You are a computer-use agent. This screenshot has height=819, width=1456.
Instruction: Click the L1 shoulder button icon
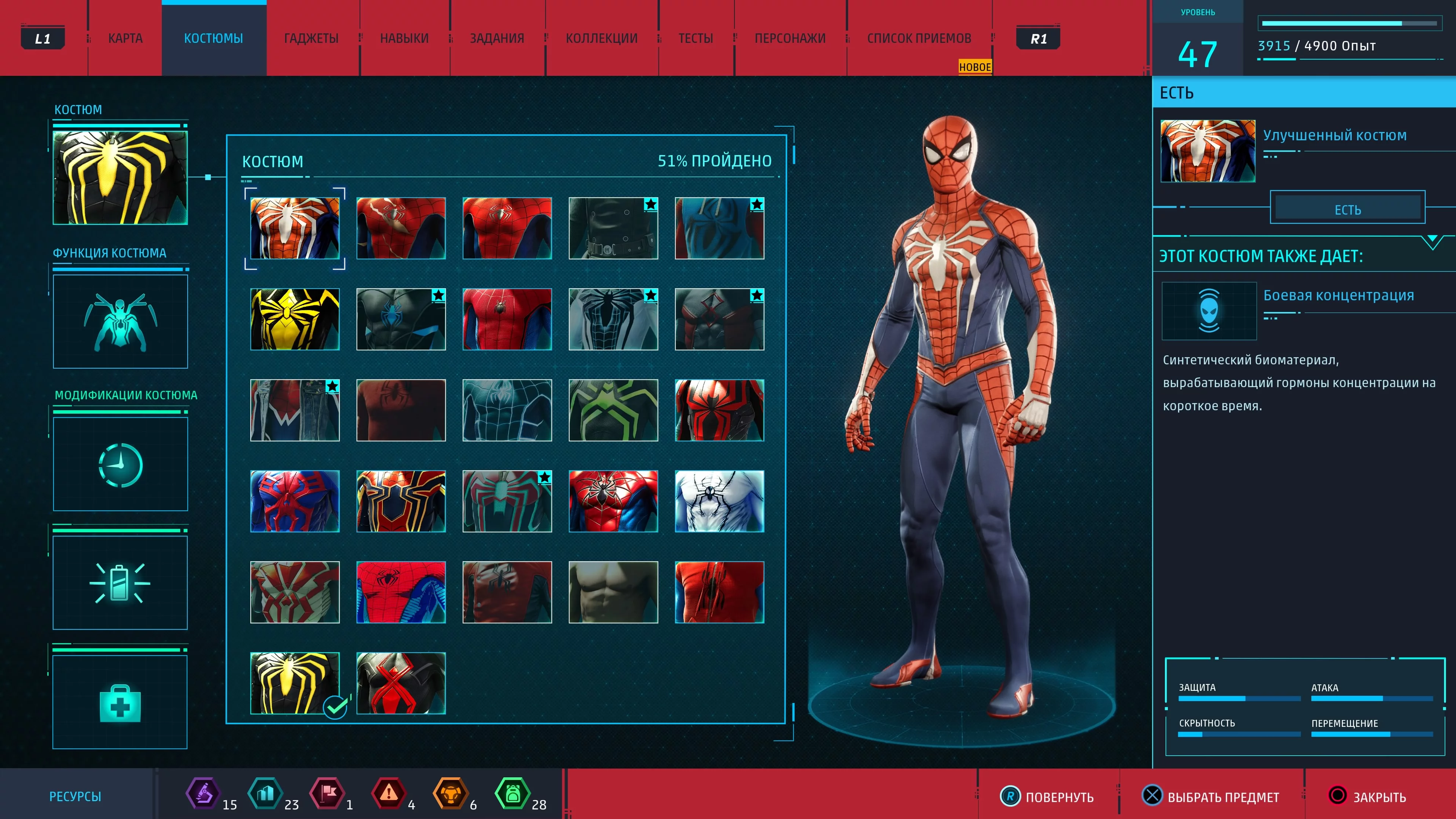[x=42, y=38]
